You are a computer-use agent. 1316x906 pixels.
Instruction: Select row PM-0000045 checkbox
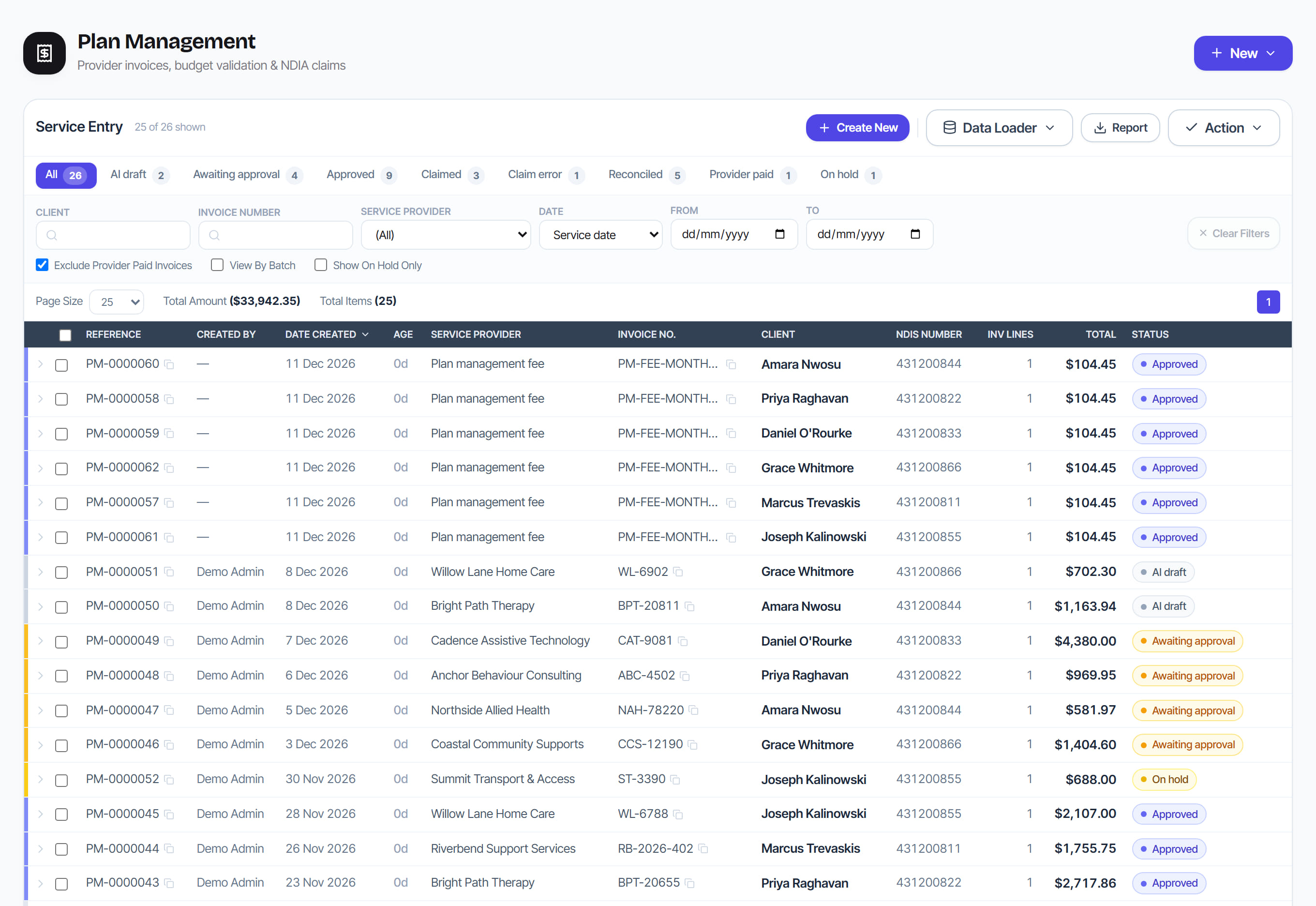(61, 815)
